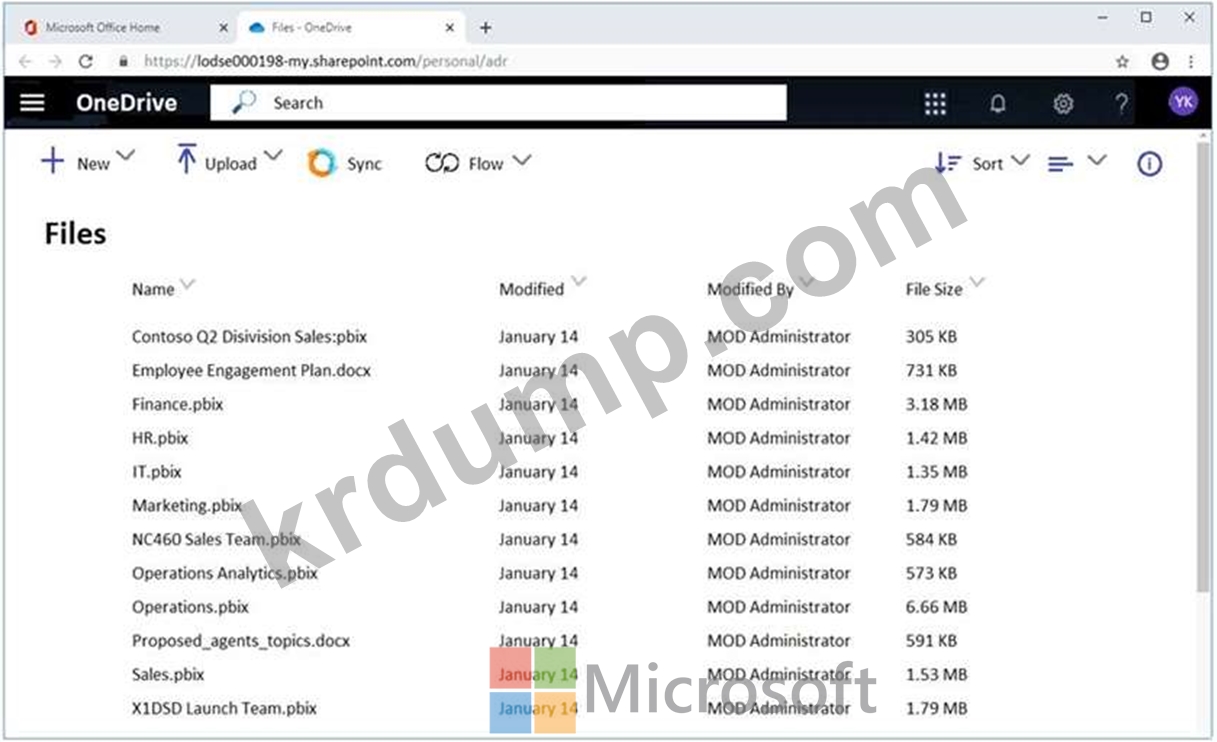This screenshot has width=1217, height=742.
Task: Open the settings gear in OneDrive header
Action: tap(1063, 104)
